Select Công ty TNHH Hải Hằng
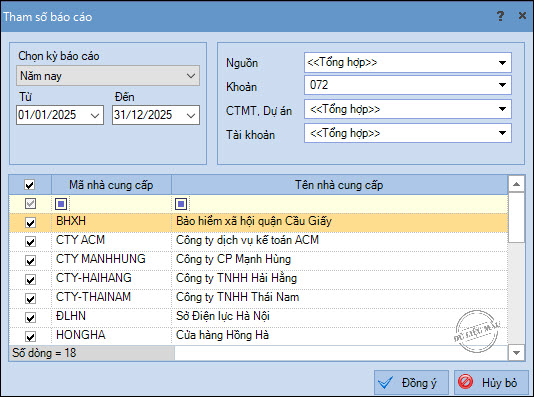 pos(236,278)
